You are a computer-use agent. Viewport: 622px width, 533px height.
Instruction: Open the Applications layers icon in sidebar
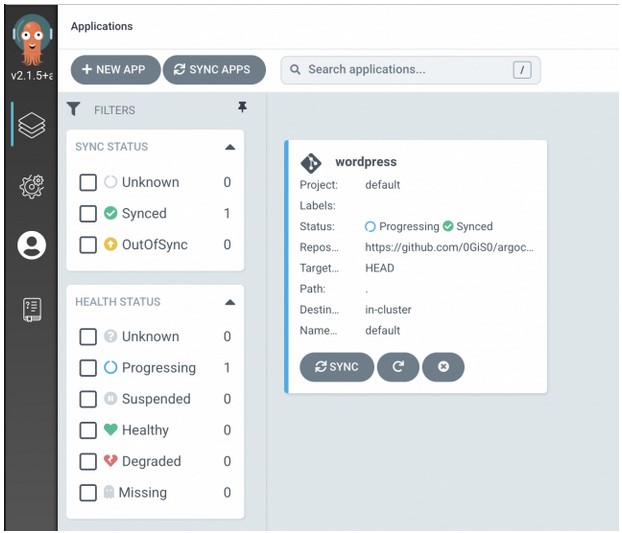coord(32,125)
